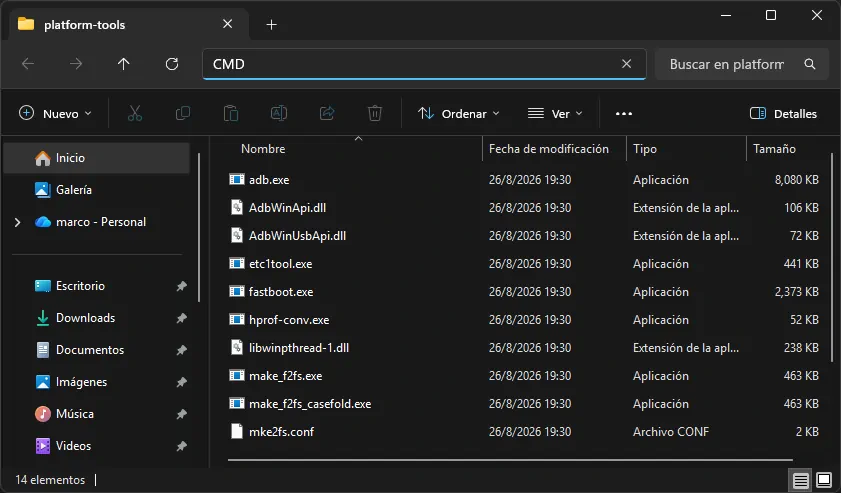Go forward with the right arrow

pos(76,64)
